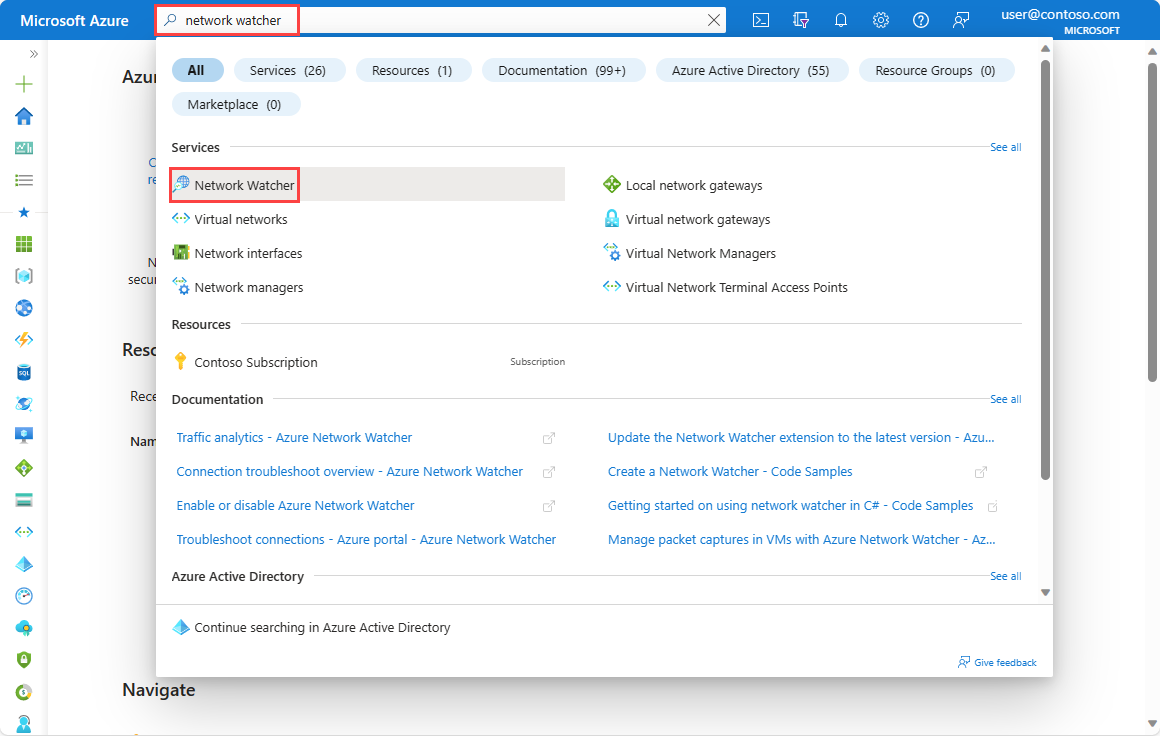
Task: Open portal settings via the gear icon
Action: [880, 20]
